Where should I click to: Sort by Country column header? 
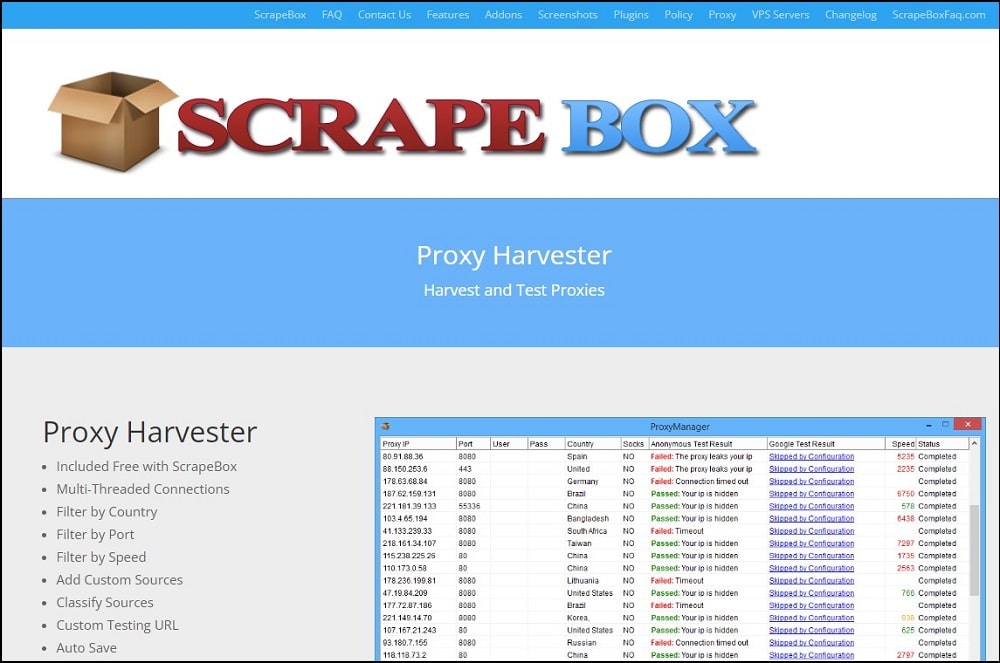593,444
